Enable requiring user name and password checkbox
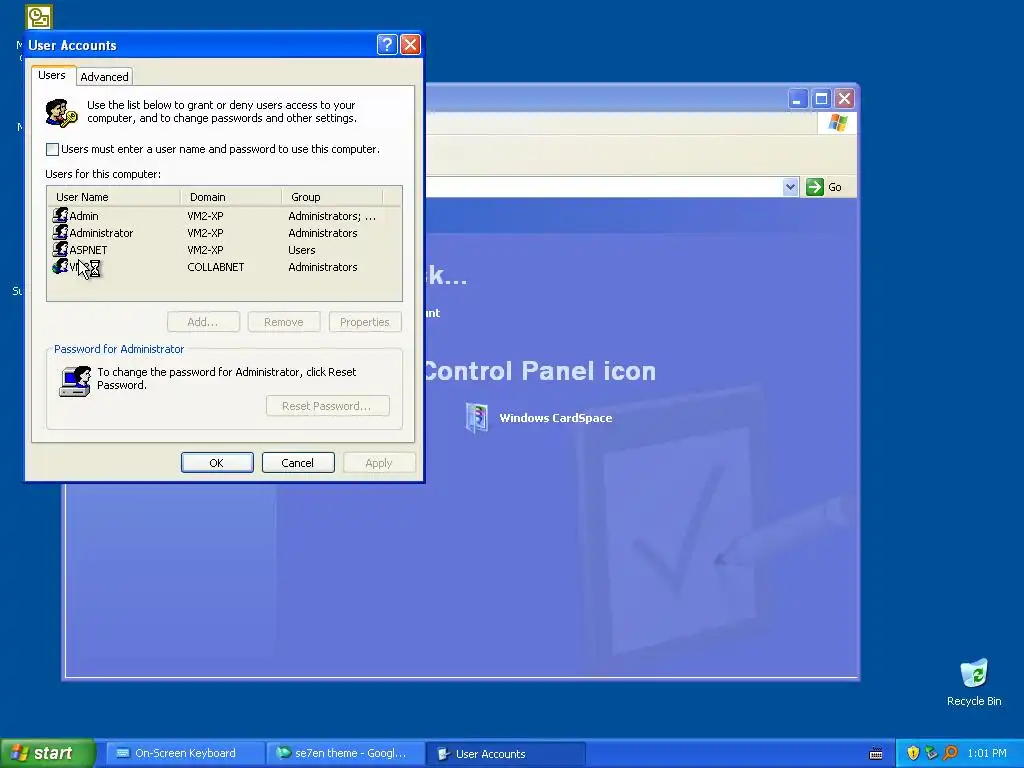Image resolution: width=1024 pixels, height=768 pixels. (x=52, y=150)
